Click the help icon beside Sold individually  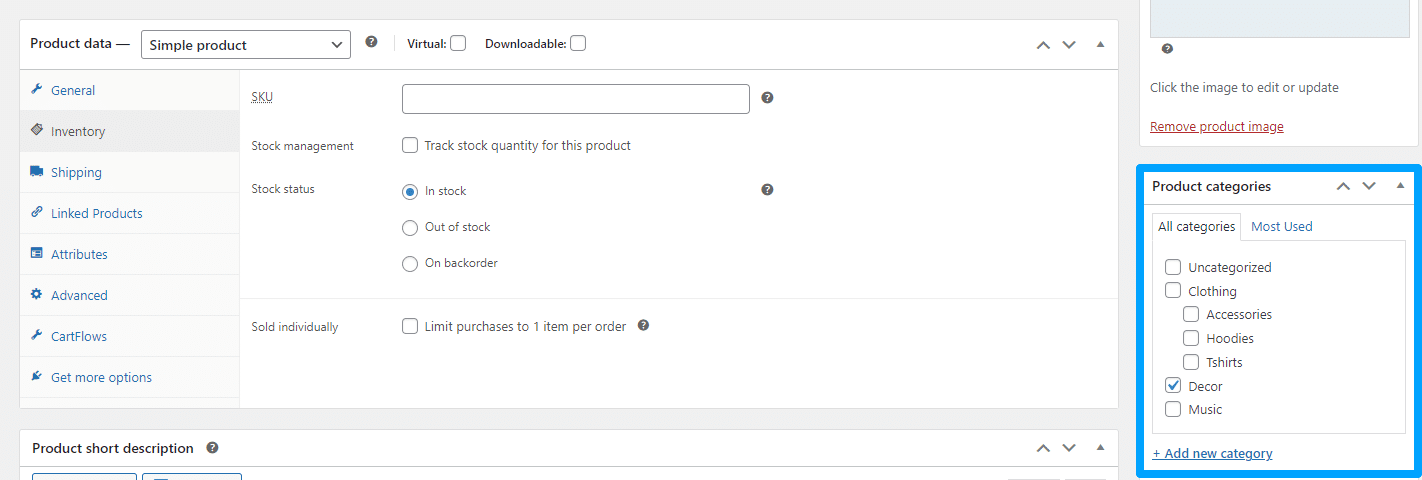click(x=643, y=326)
